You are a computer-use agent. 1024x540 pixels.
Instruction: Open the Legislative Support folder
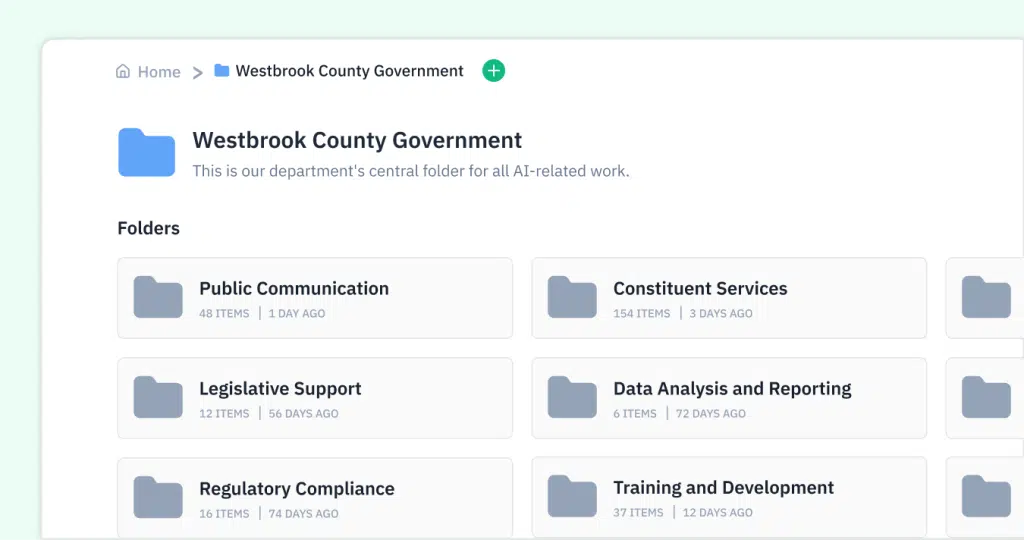(x=280, y=389)
